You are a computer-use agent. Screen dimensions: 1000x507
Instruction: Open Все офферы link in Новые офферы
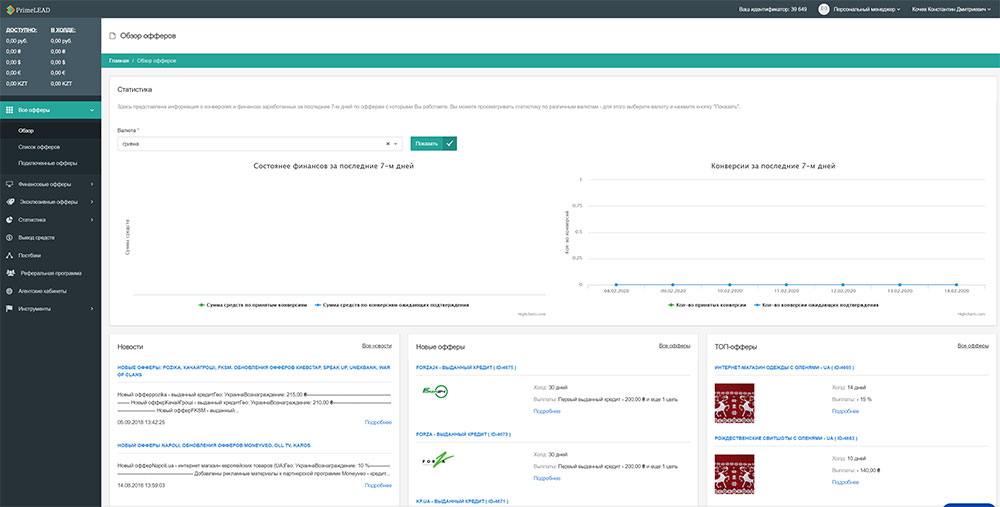coord(674,346)
